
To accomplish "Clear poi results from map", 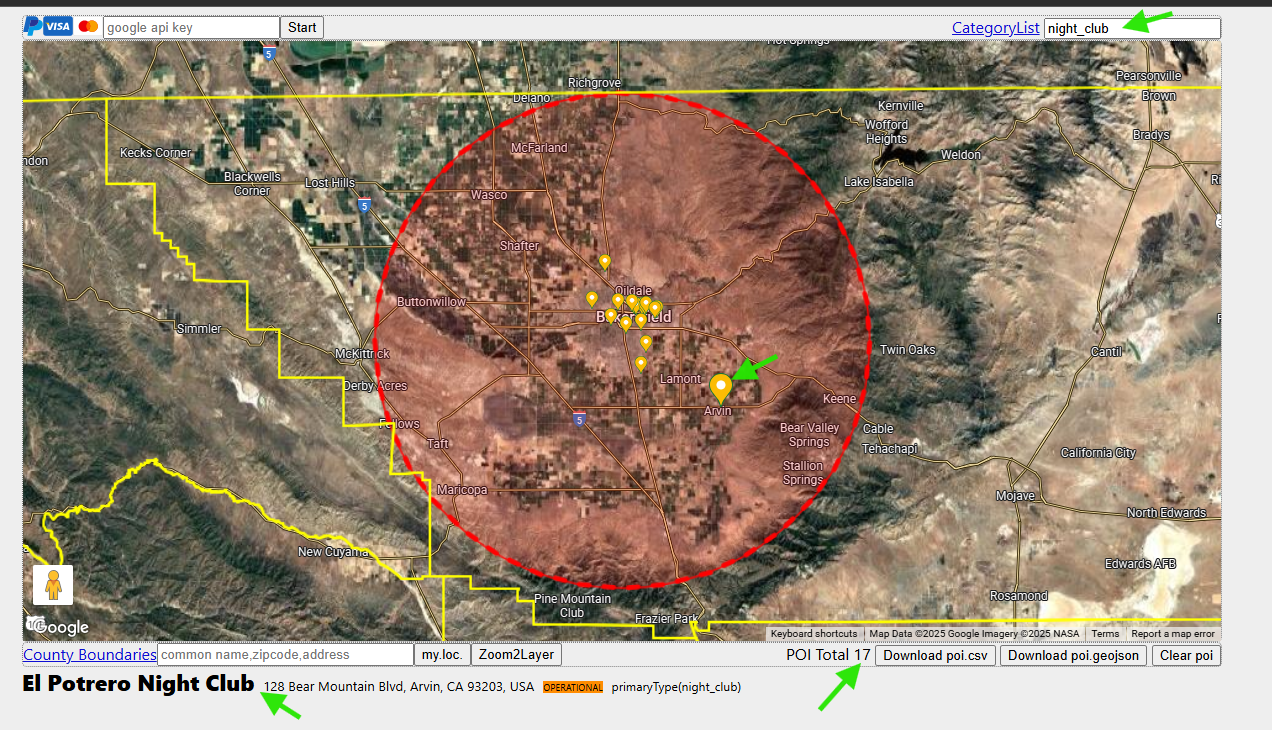I will (x=1186, y=656).
